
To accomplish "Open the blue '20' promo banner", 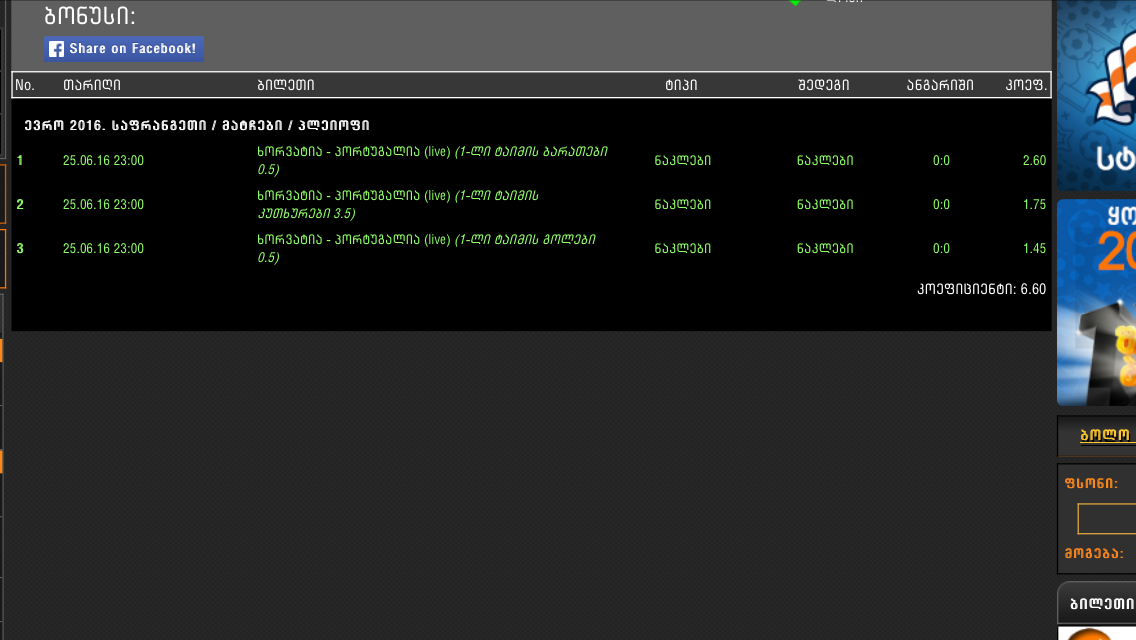I will (x=1096, y=302).
